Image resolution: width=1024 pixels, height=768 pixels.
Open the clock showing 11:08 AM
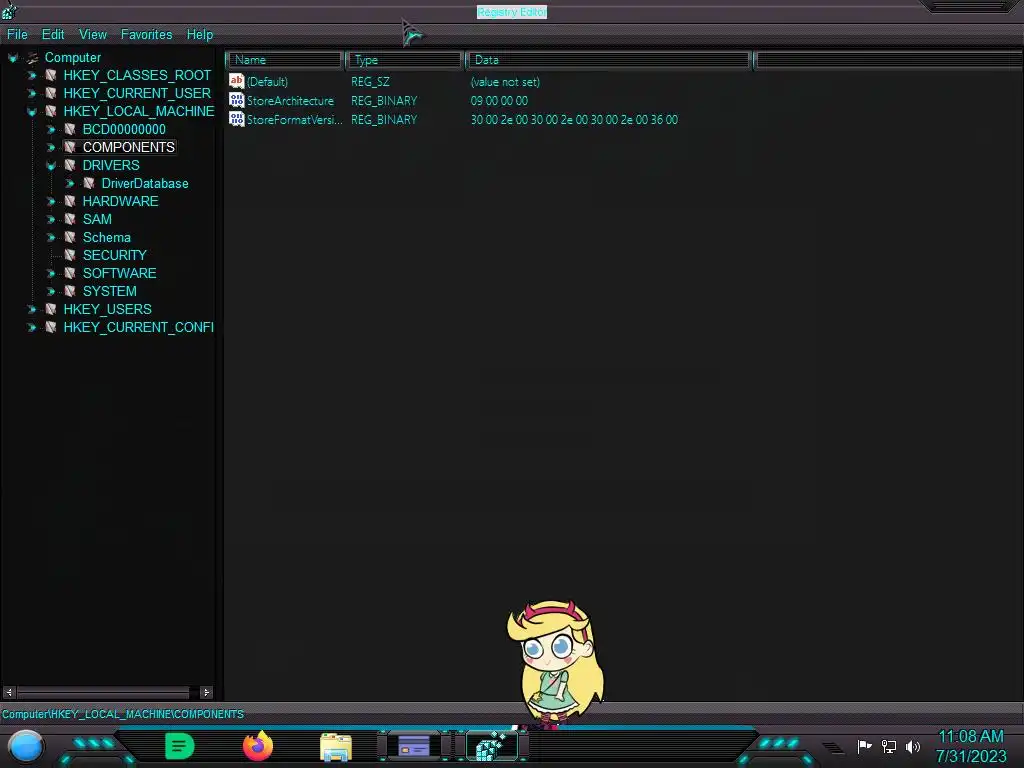pos(970,737)
